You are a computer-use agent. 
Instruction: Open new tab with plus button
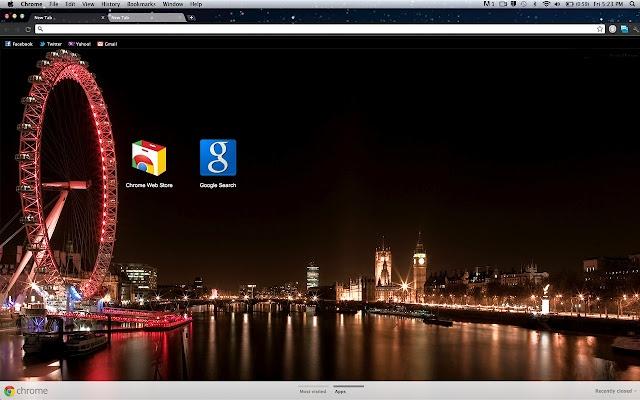pyautogui.click(x=191, y=18)
